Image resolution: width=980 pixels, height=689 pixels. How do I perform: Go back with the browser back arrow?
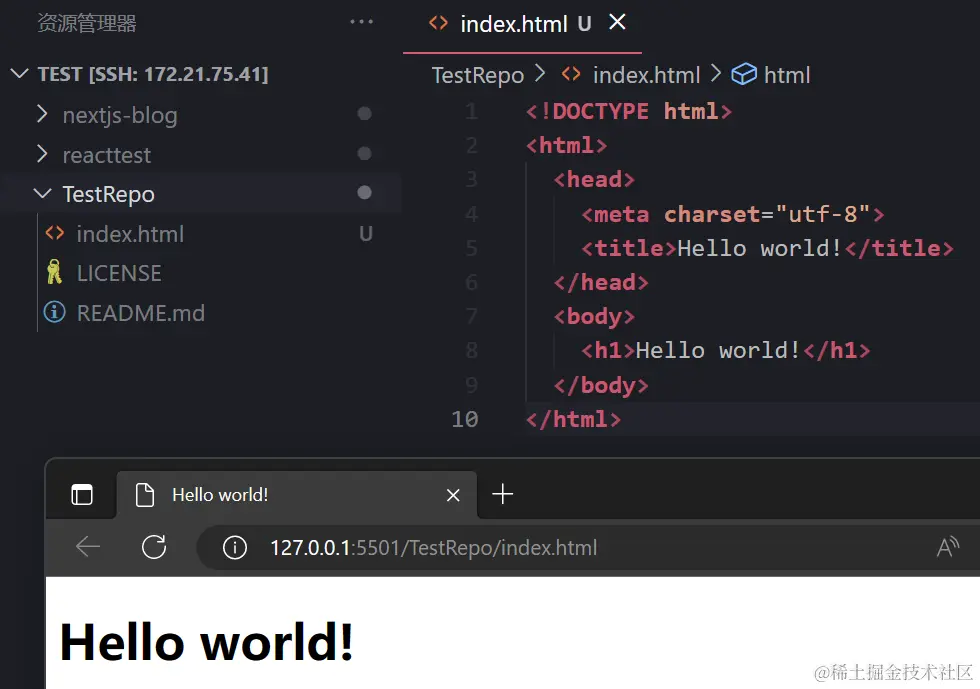tap(88, 547)
